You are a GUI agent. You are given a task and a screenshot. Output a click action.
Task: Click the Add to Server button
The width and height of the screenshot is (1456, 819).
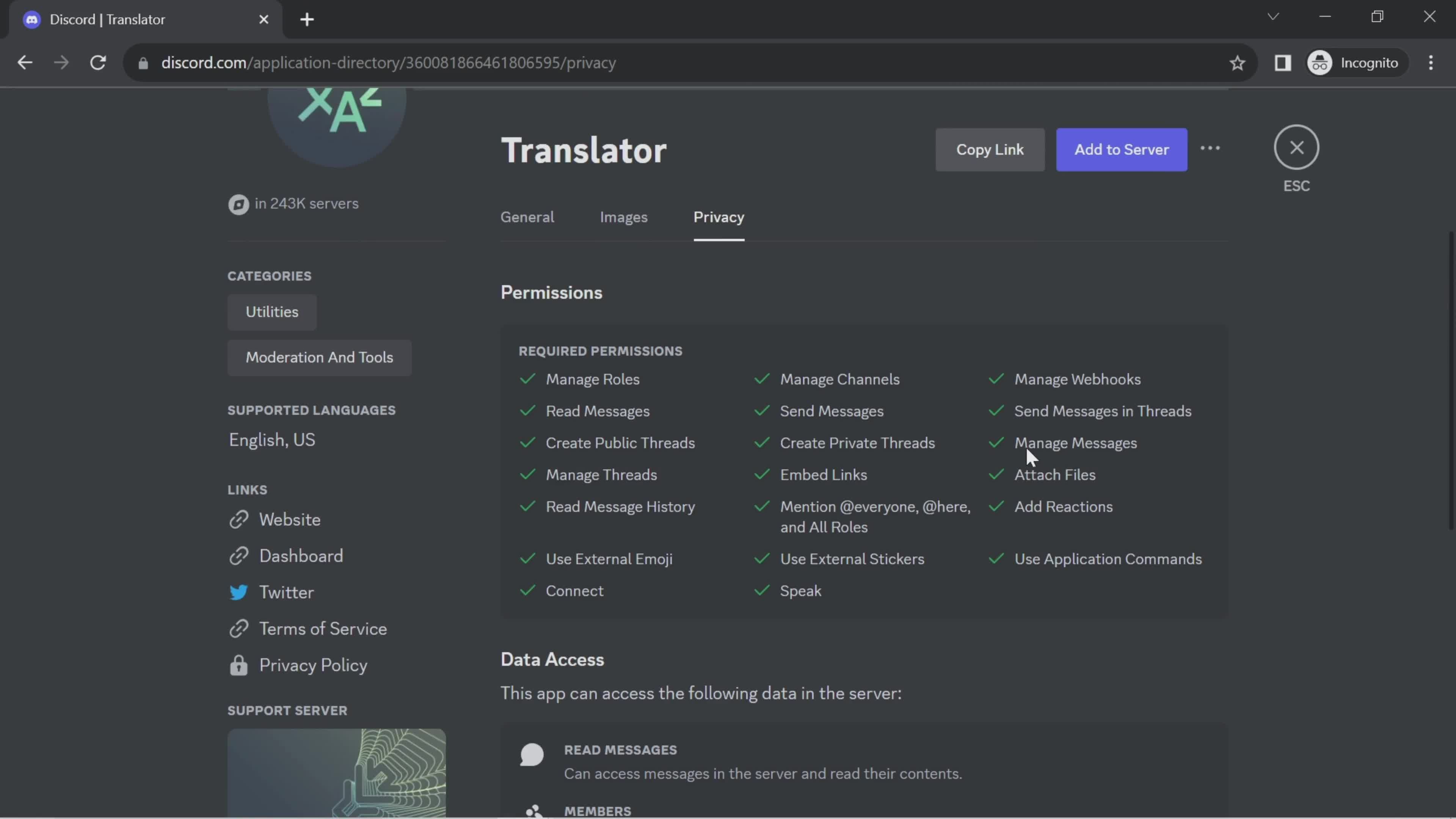point(1122,150)
